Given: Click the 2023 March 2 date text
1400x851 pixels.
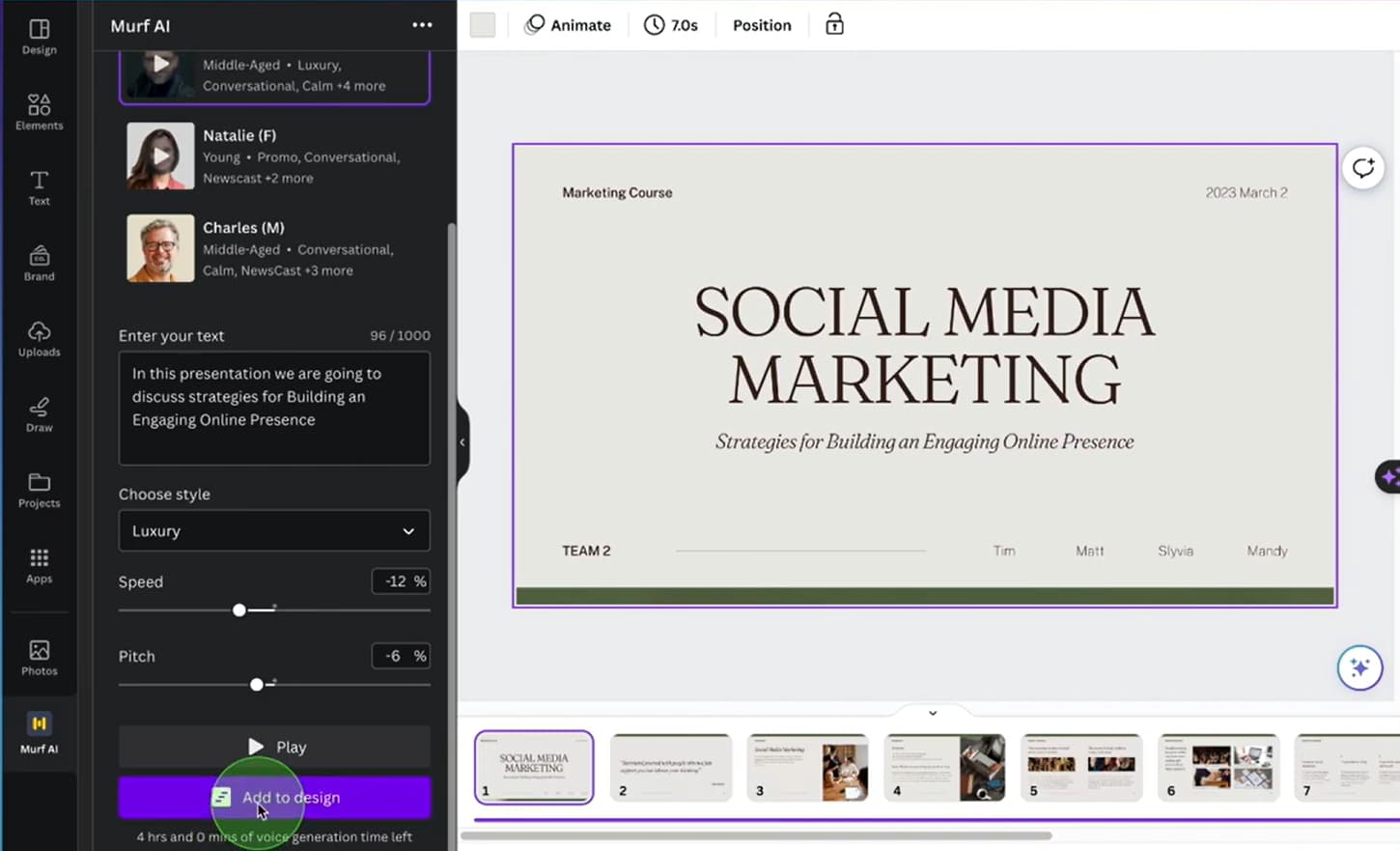Looking at the screenshot, I should [x=1246, y=193].
